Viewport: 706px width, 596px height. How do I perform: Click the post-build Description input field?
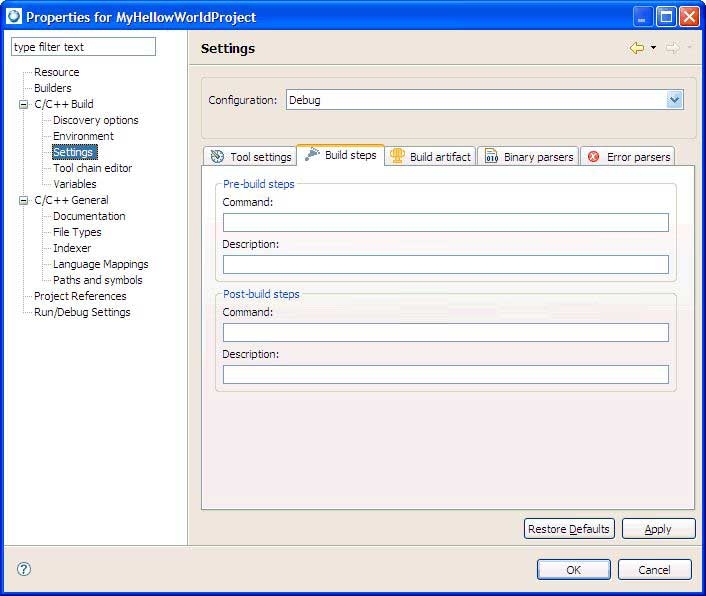click(445, 374)
